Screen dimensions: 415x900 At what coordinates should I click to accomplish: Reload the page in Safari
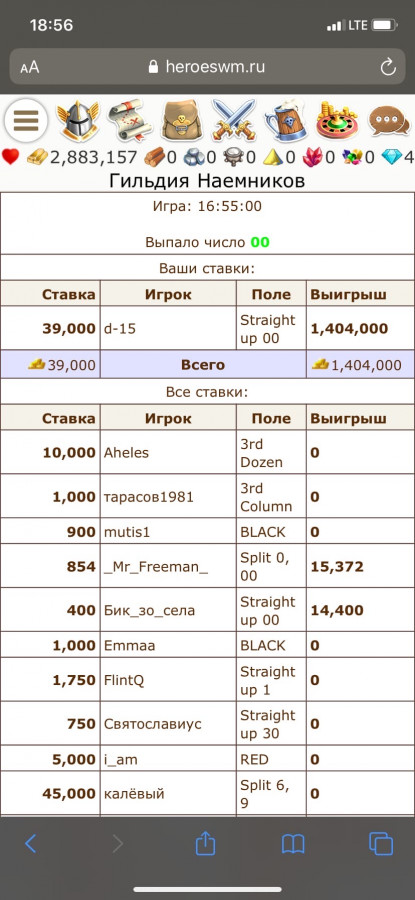[388, 67]
